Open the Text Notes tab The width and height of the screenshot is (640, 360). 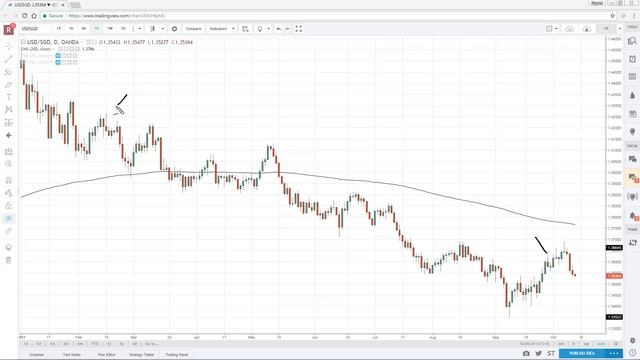71,355
